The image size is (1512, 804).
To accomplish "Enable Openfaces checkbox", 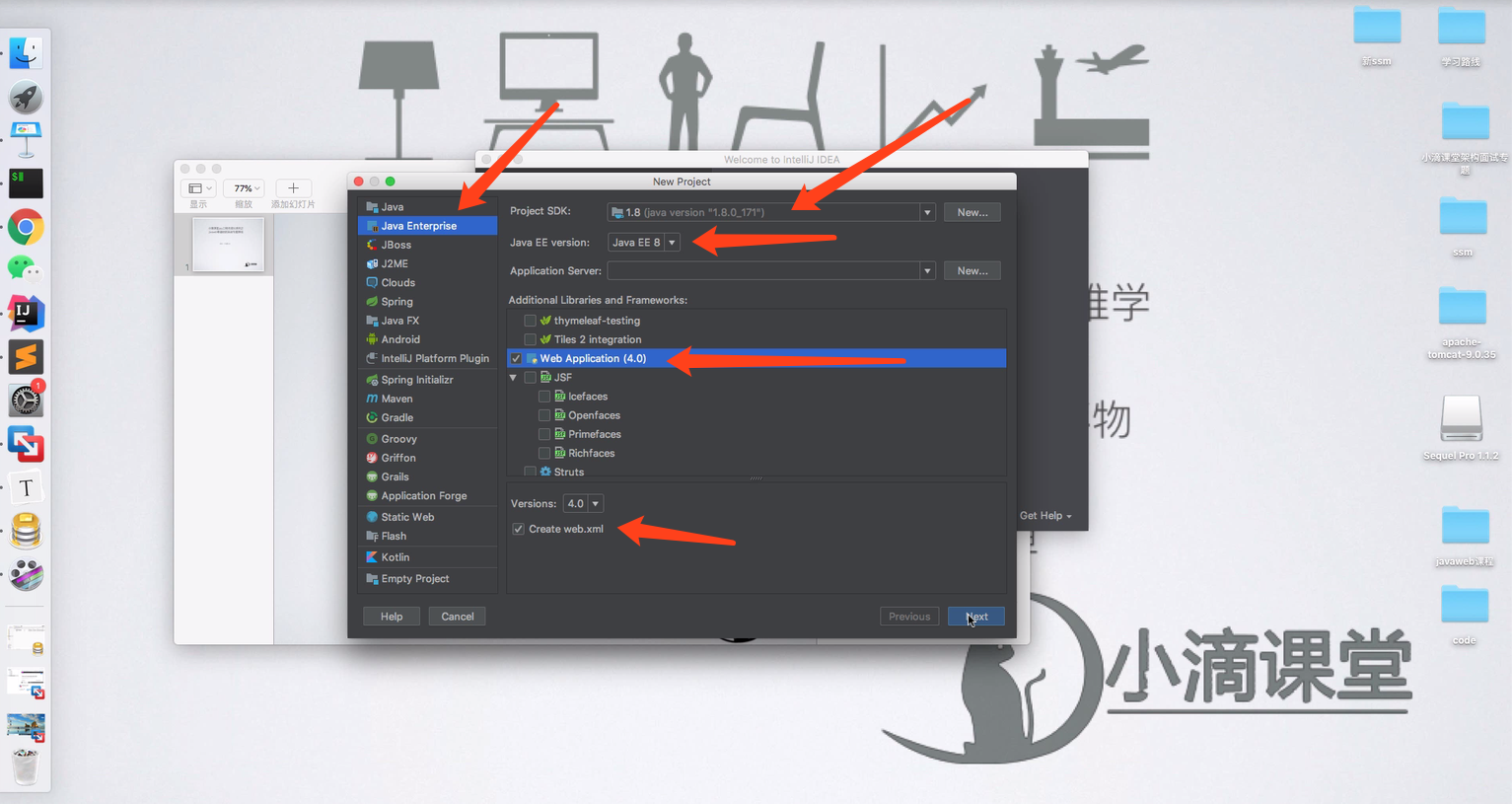I will click(x=544, y=415).
